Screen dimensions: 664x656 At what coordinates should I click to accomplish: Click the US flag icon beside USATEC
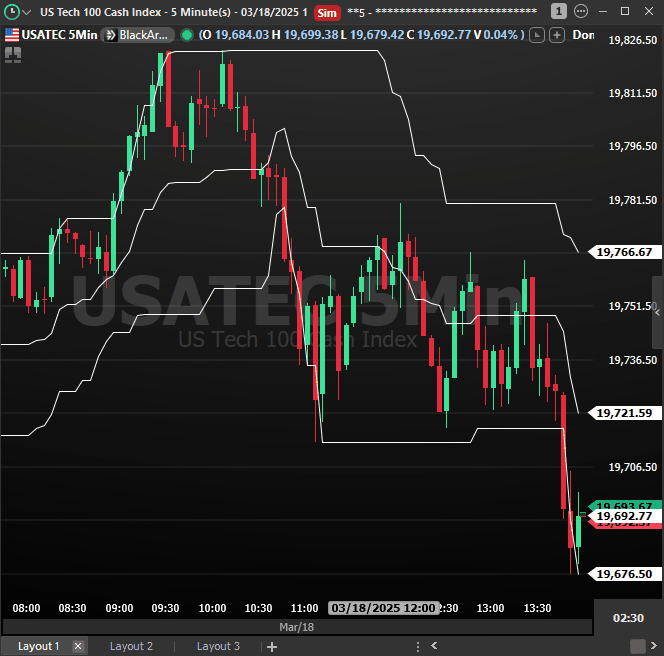11,34
